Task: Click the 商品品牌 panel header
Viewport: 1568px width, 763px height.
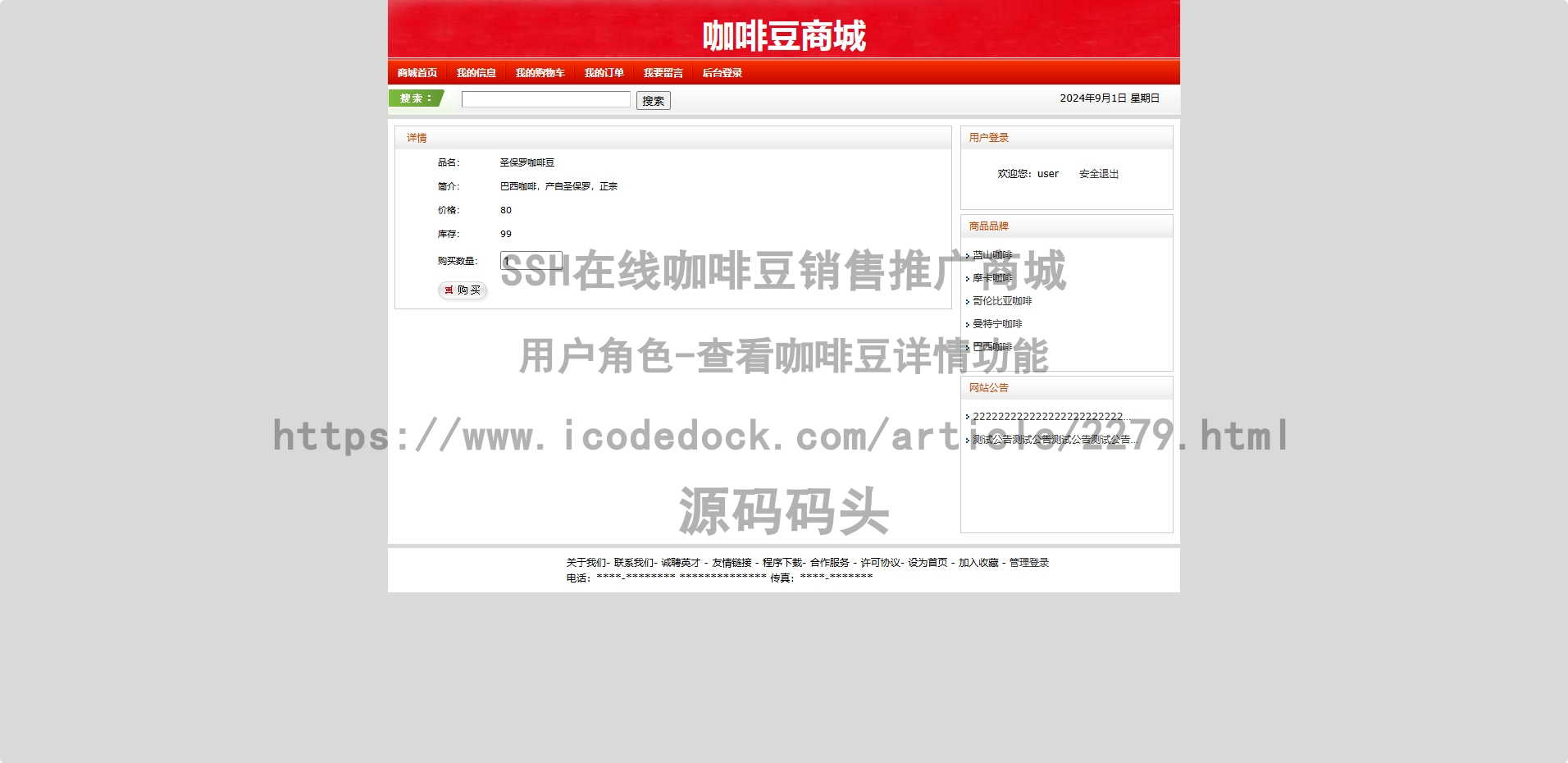Action: point(1067,226)
